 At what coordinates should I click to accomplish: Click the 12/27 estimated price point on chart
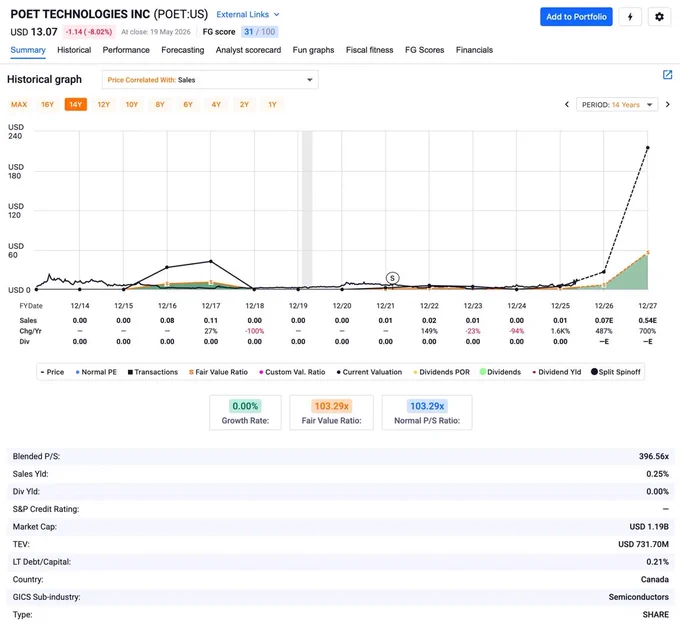(647, 148)
